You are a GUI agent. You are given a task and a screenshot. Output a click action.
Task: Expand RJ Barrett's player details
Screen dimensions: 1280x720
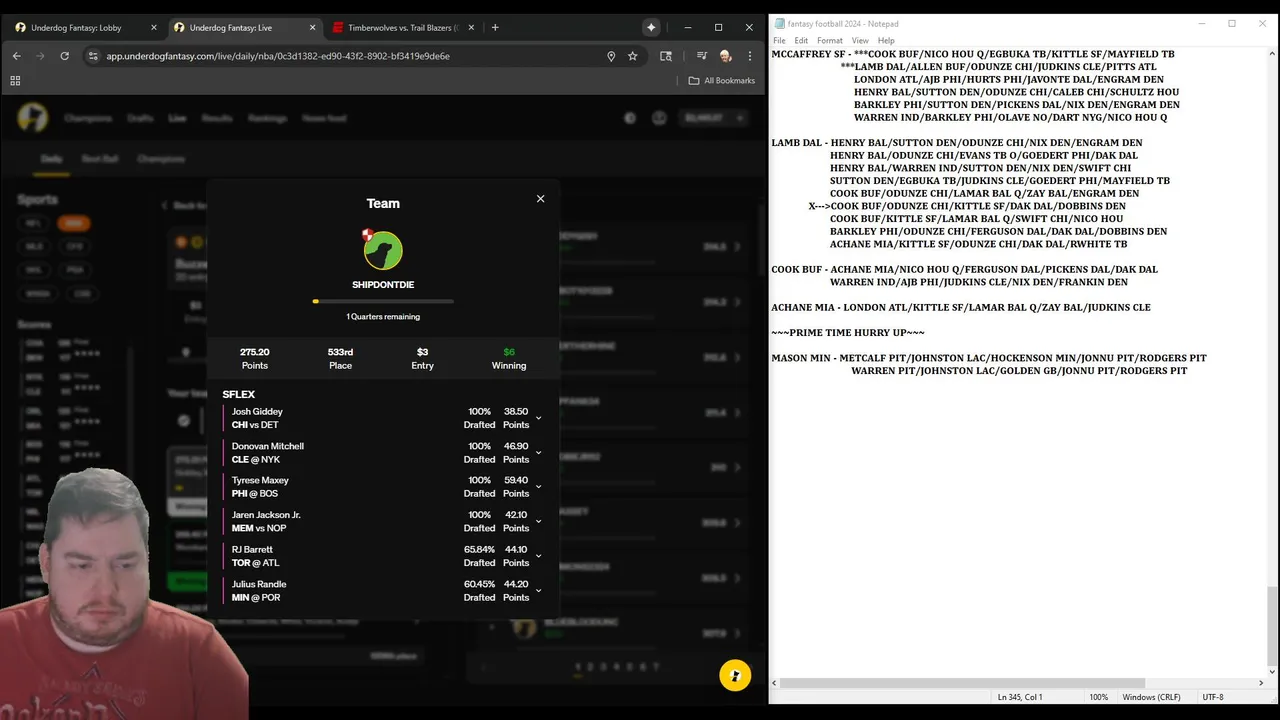point(538,556)
